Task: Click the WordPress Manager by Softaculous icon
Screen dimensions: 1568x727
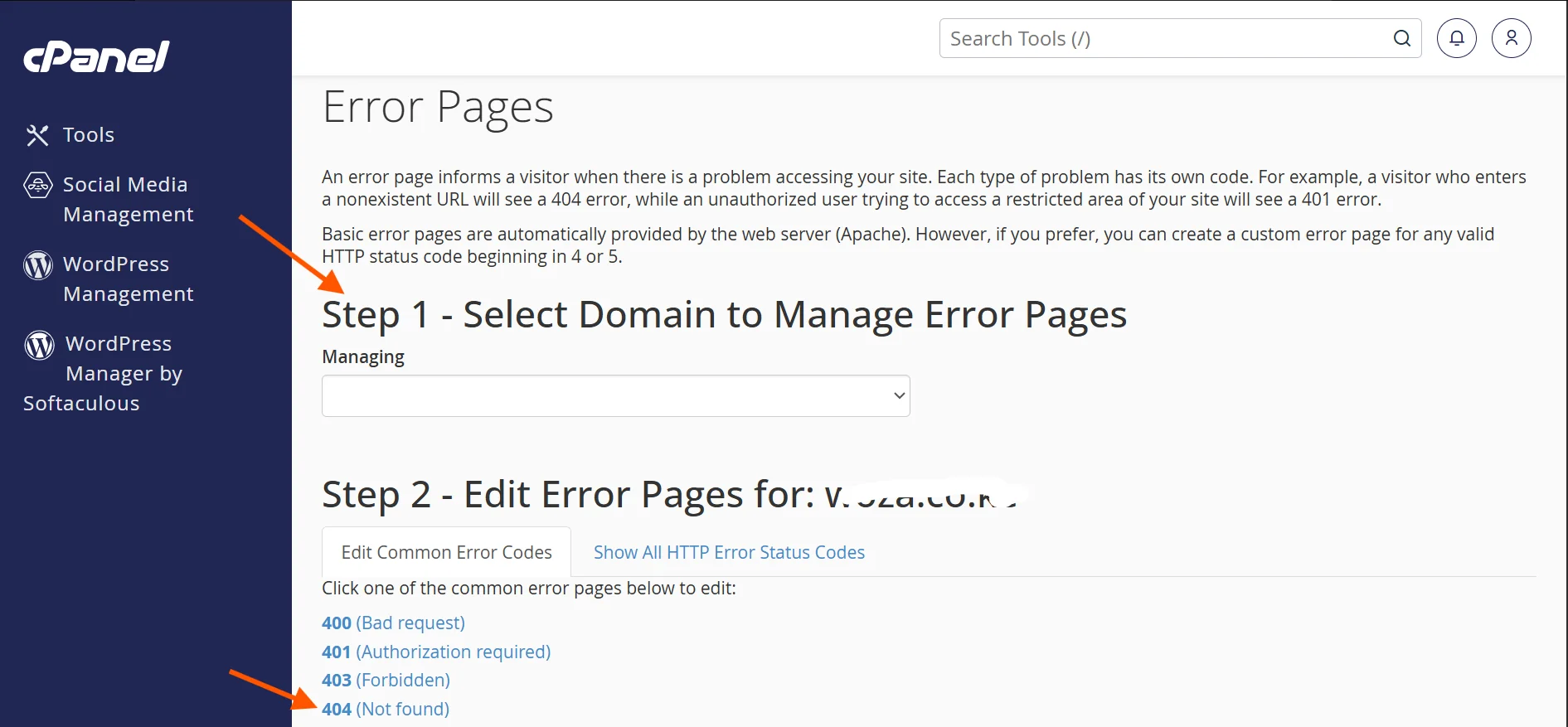Action: 40,345
